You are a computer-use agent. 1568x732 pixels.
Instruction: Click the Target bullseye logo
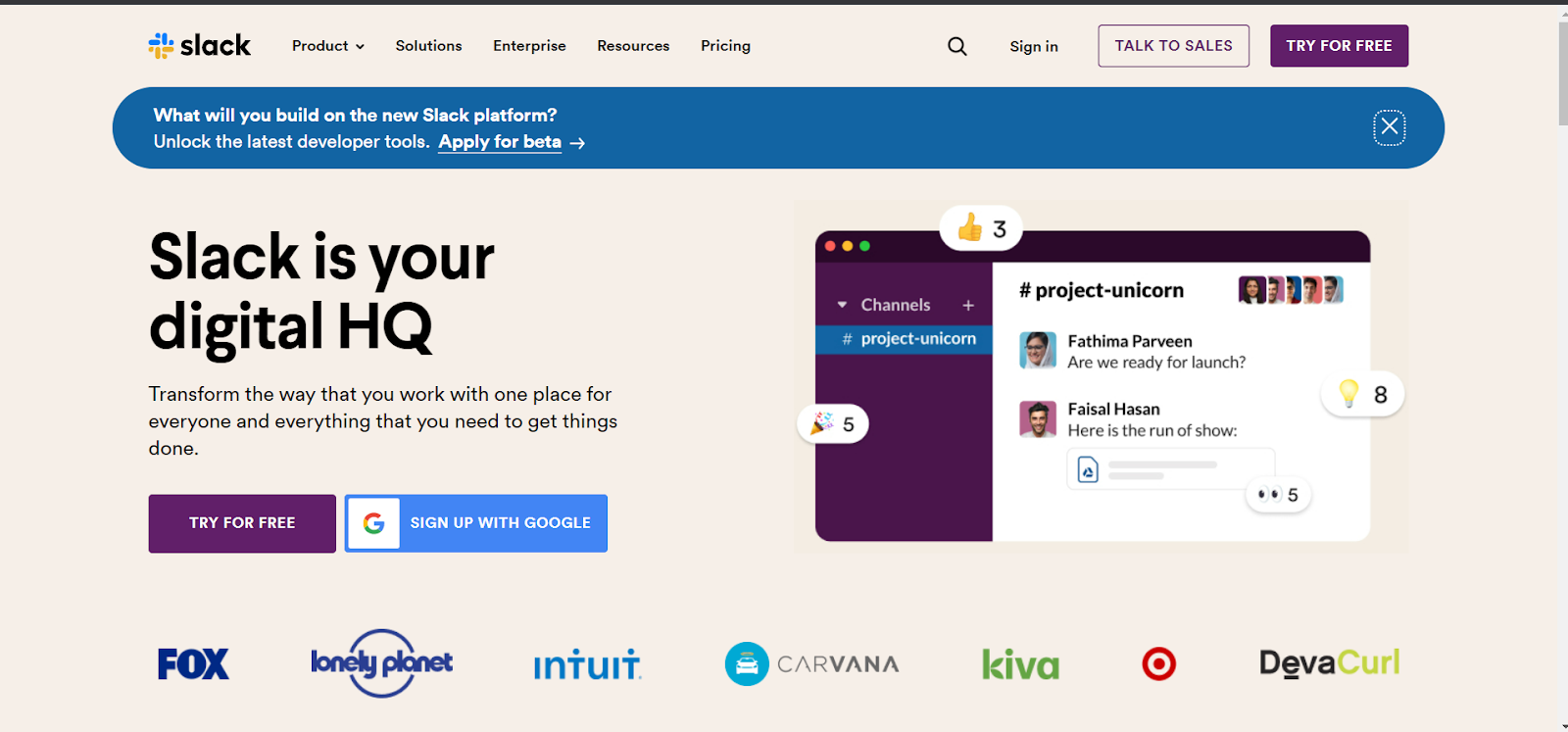[1159, 664]
